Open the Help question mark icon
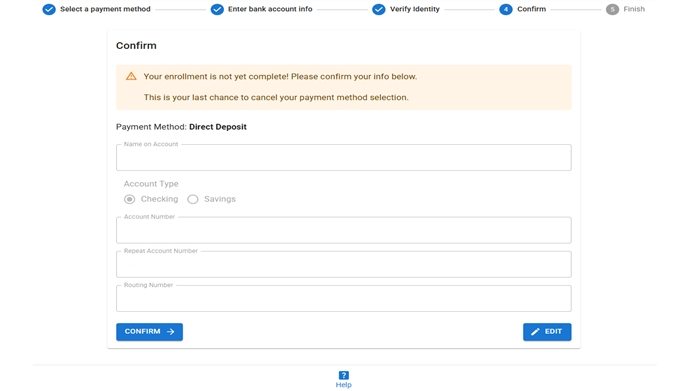This screenshot has height=391, width=690. pos(344,375)
